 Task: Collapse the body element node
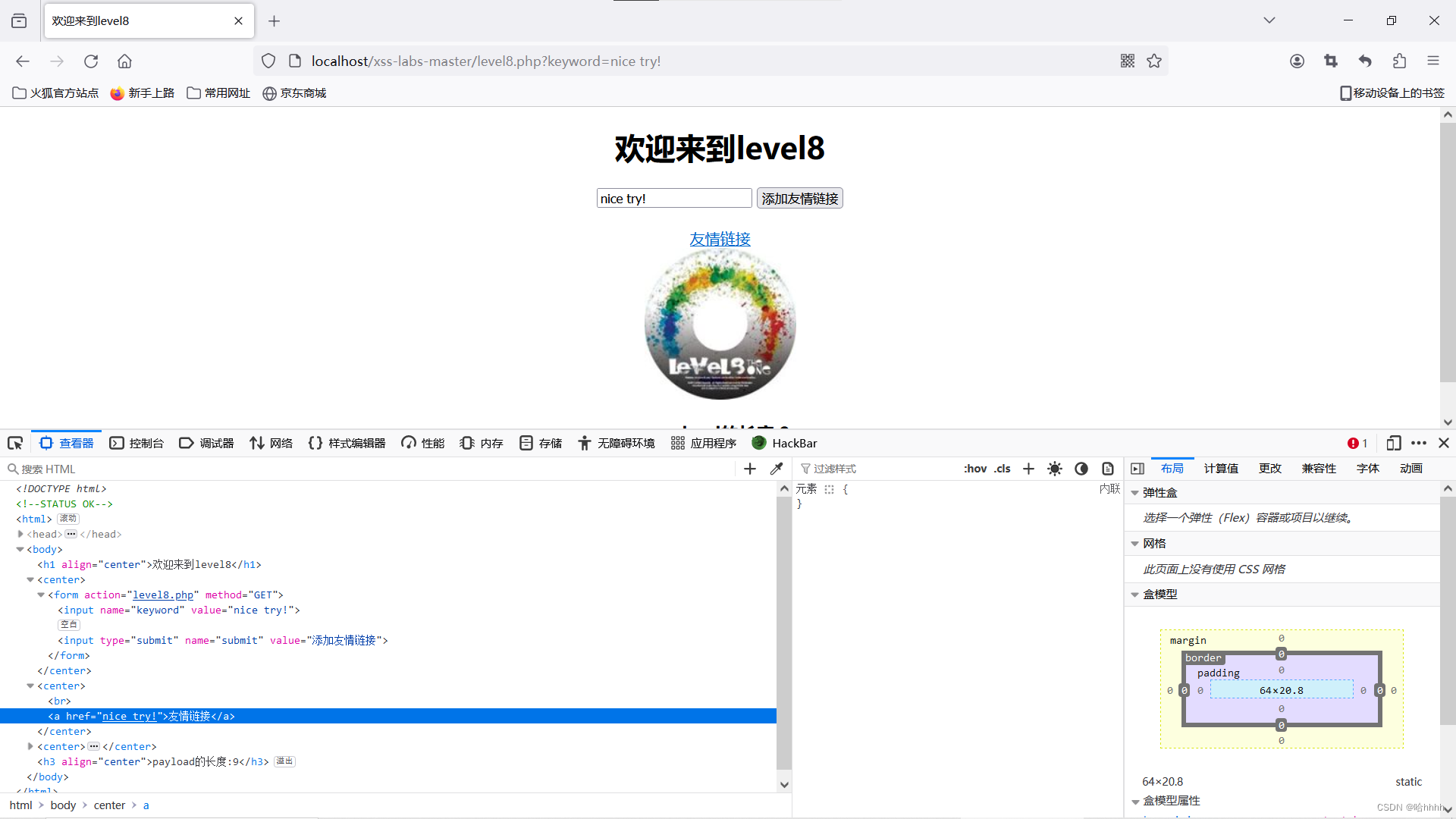[20, 549]
